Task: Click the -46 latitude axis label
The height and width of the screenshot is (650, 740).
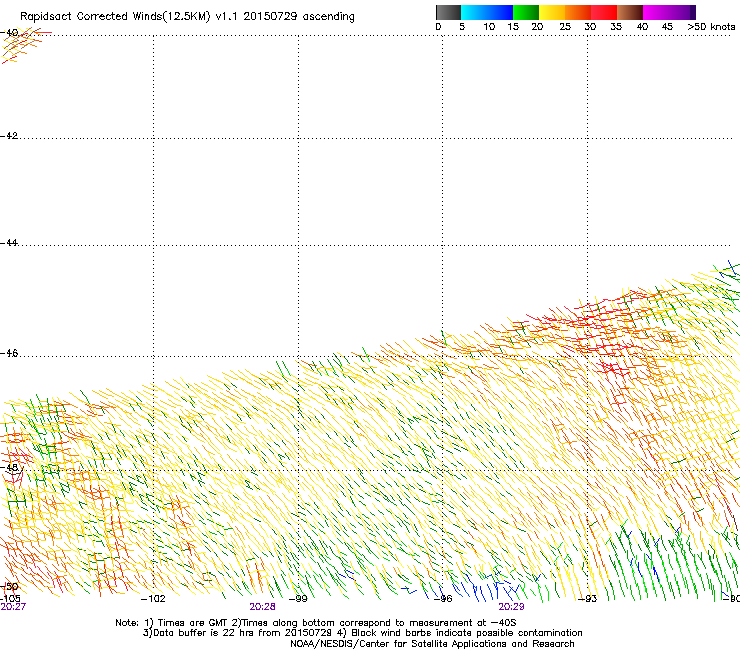Action: (9, 353)
